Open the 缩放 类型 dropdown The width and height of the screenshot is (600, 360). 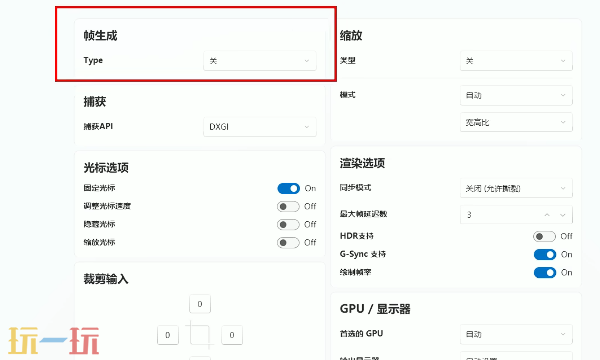point(516,61)
